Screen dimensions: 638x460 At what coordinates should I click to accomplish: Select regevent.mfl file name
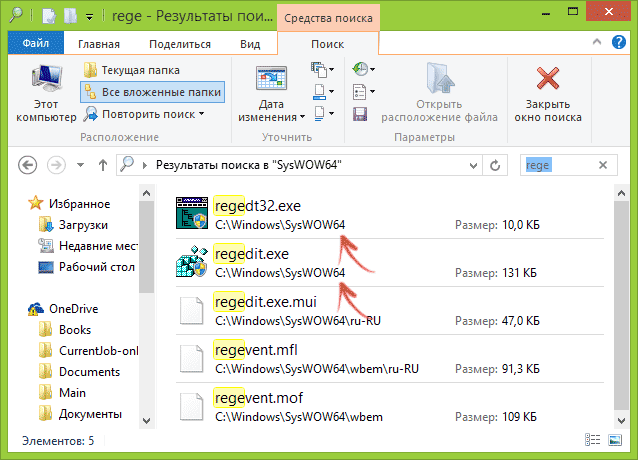coord(256,350)
